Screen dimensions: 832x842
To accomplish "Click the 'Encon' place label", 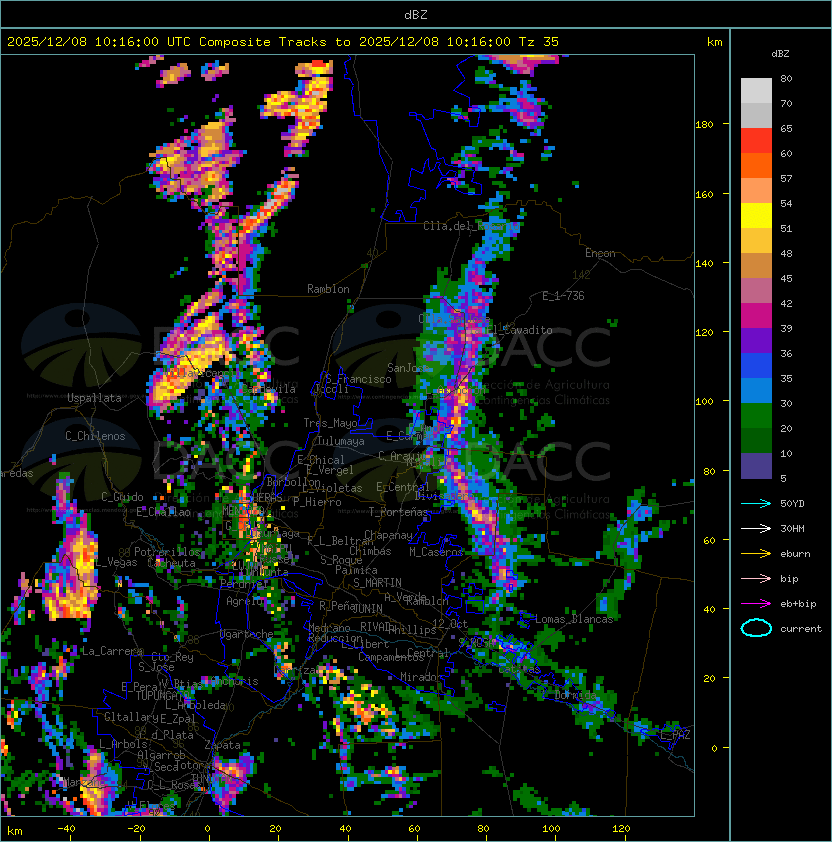I will tap(600, 253).
